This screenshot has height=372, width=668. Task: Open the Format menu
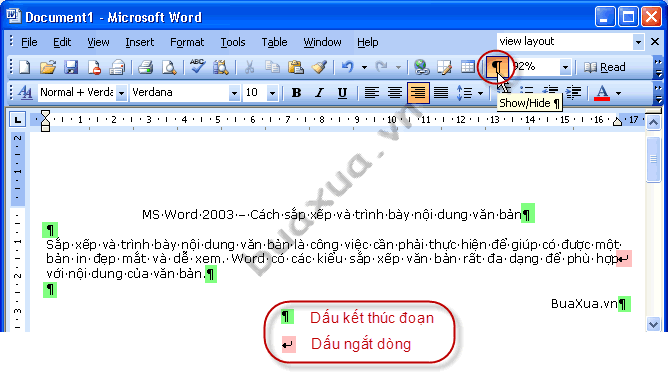coord(187,42)
